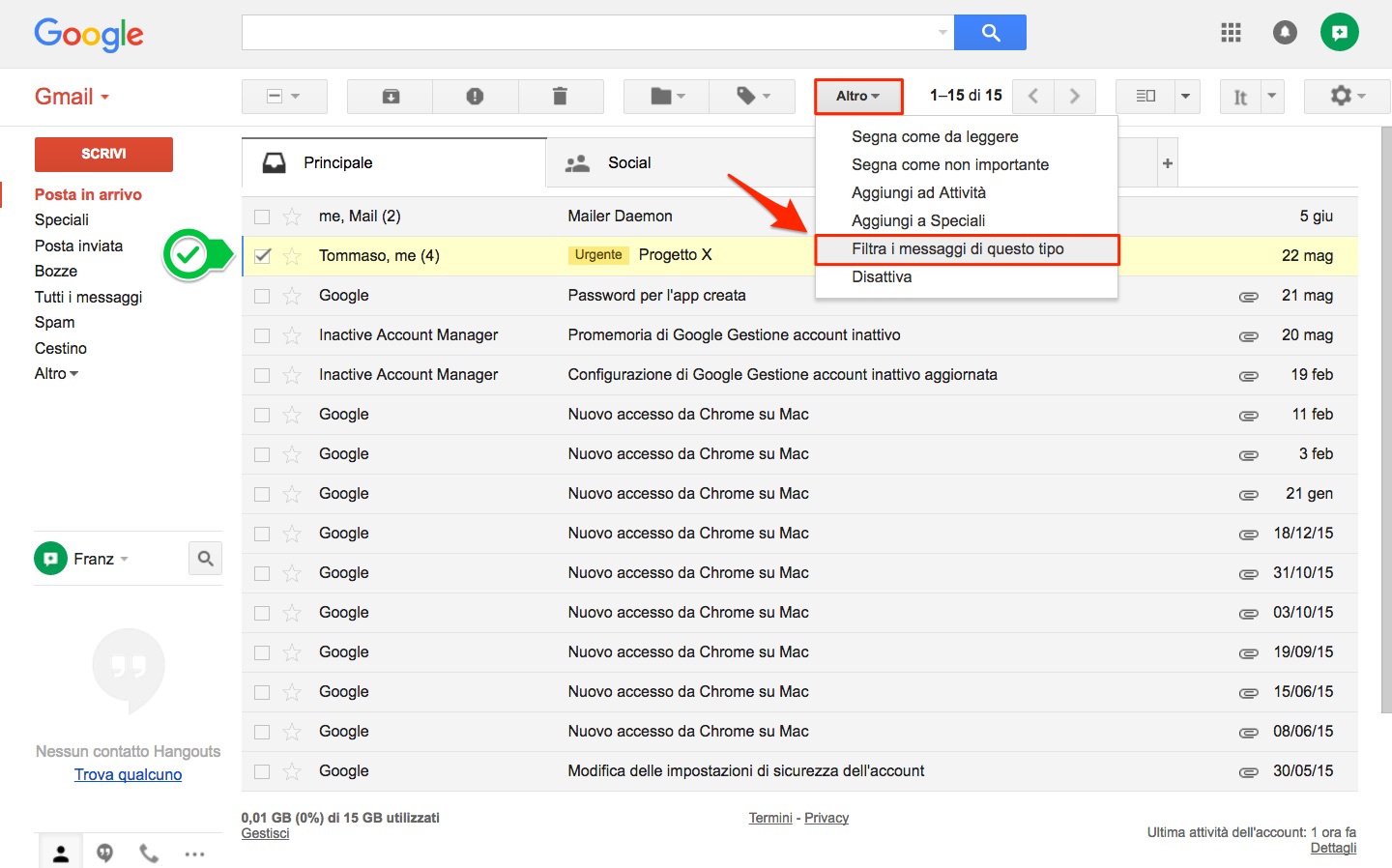Open the select-all checkbox dropdown
This screenshot has width=1392, height=868.
tap(284, 96)
